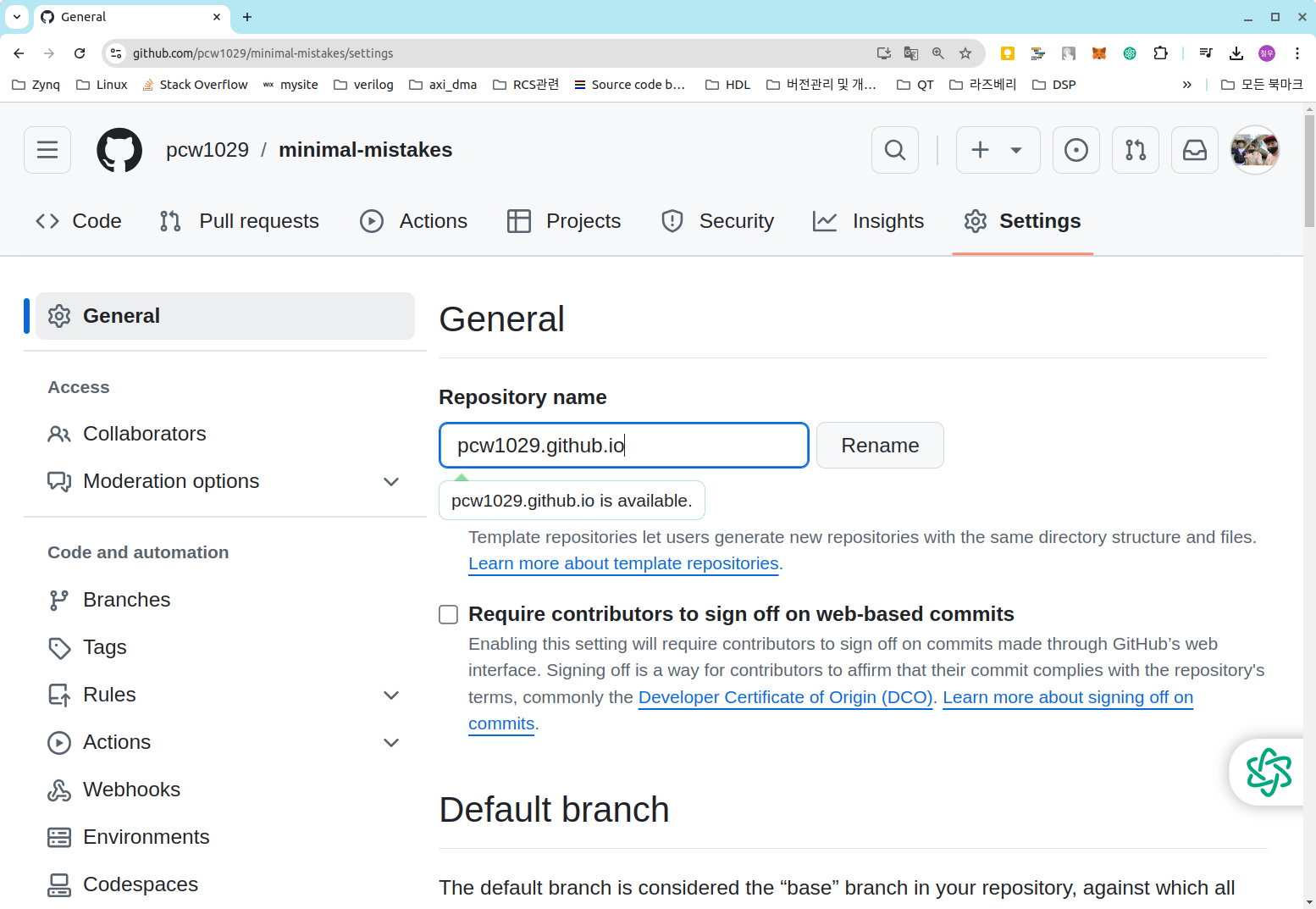
Task: Open the hamburger navigation menu
Action: [x=47, y=150]
